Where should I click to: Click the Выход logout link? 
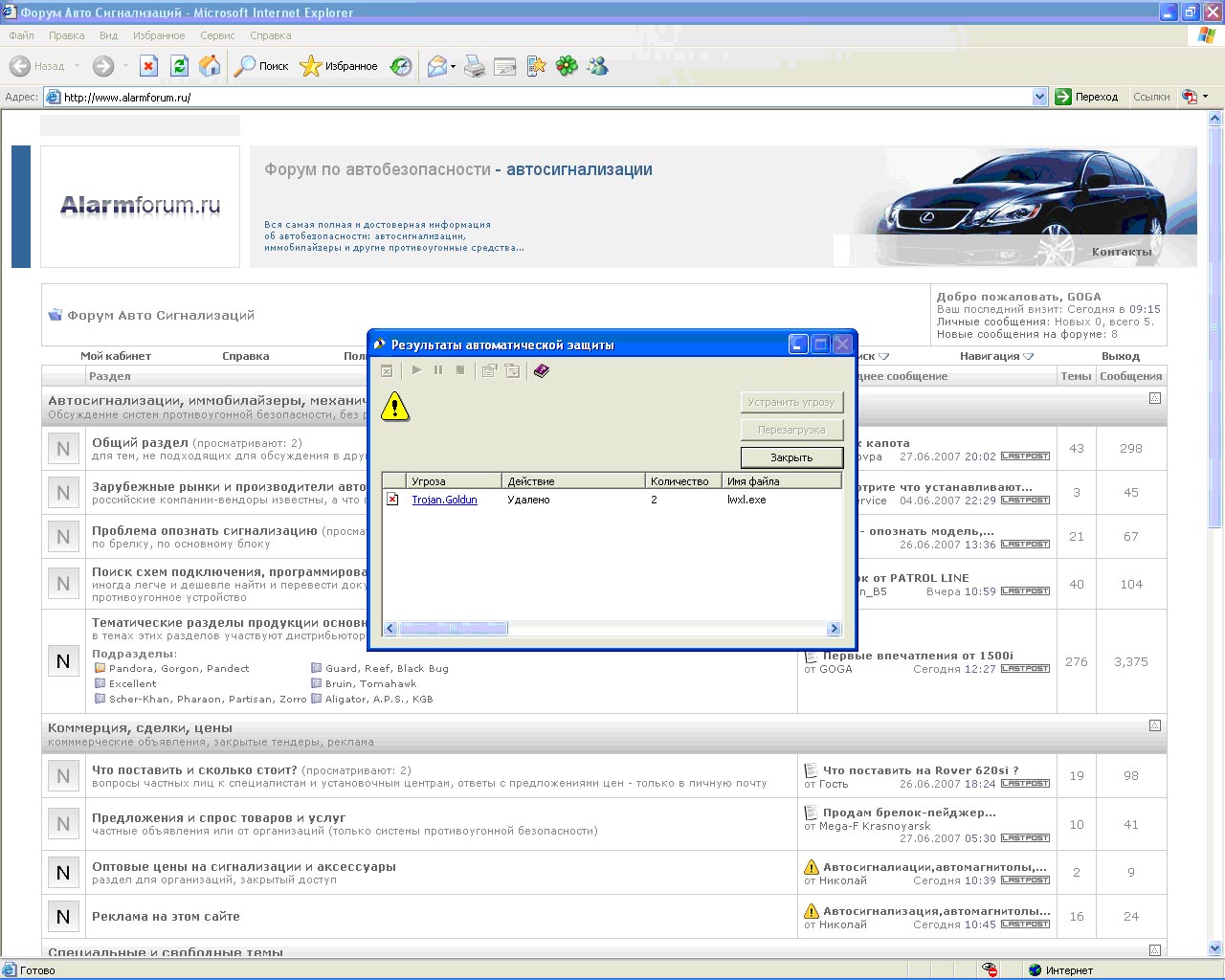point(1120,356)
